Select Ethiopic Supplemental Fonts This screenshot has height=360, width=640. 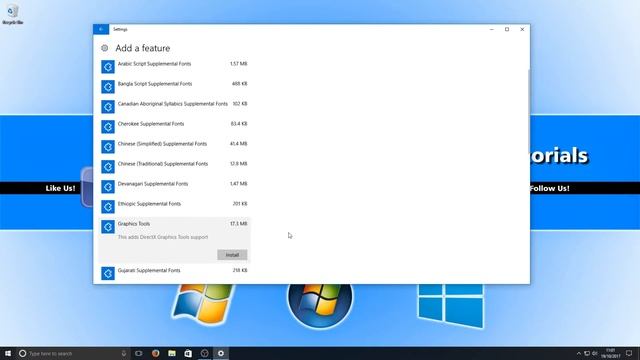[x=149, y=204]
